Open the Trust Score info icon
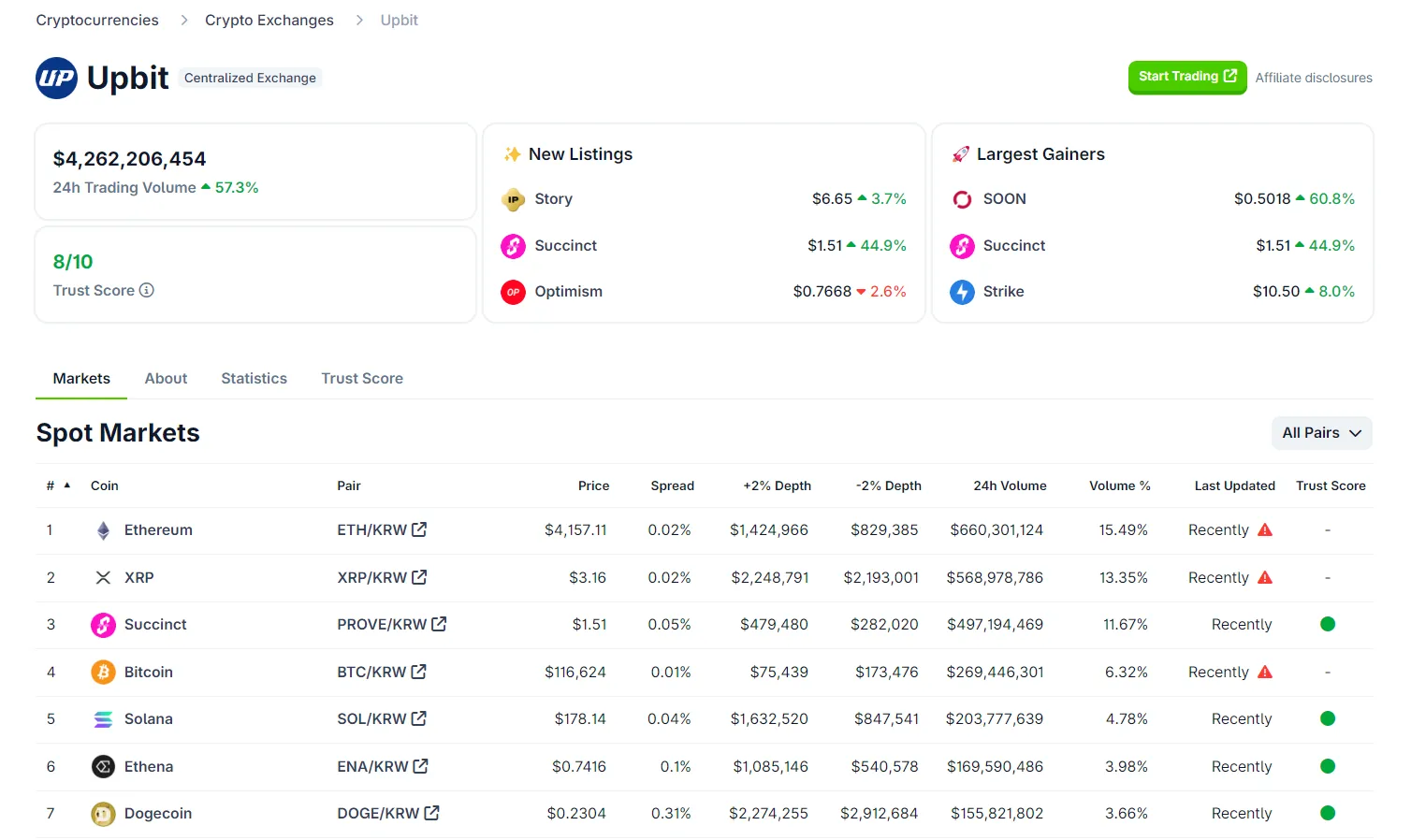The image size is (1411, 840). [147, 290]
